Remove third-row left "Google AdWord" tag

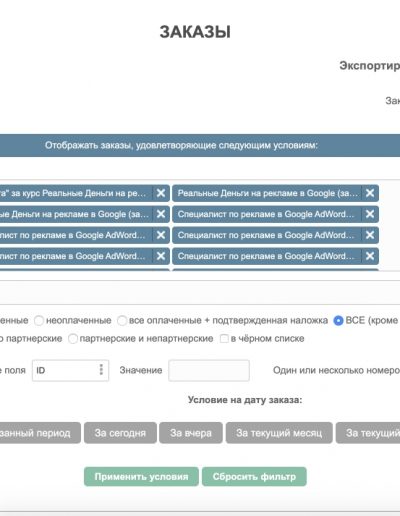click(x=161, y=235)
